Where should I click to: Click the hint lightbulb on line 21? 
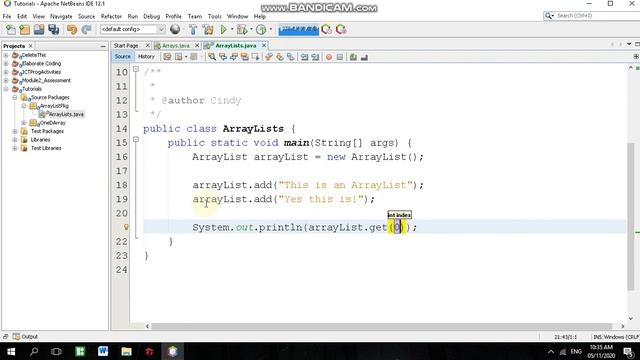click(x=126, y=227)
